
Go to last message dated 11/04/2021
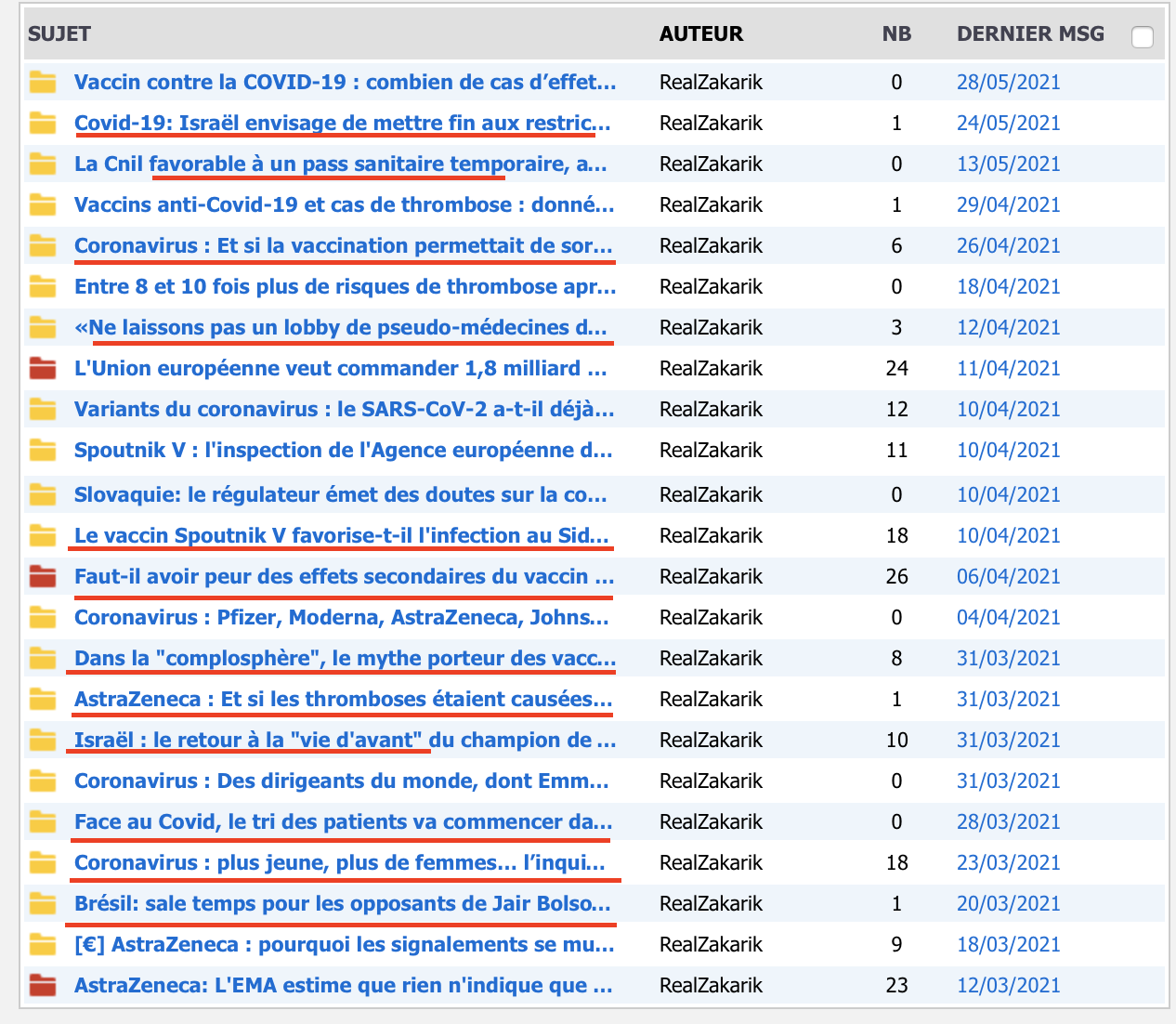[1008, 369]
